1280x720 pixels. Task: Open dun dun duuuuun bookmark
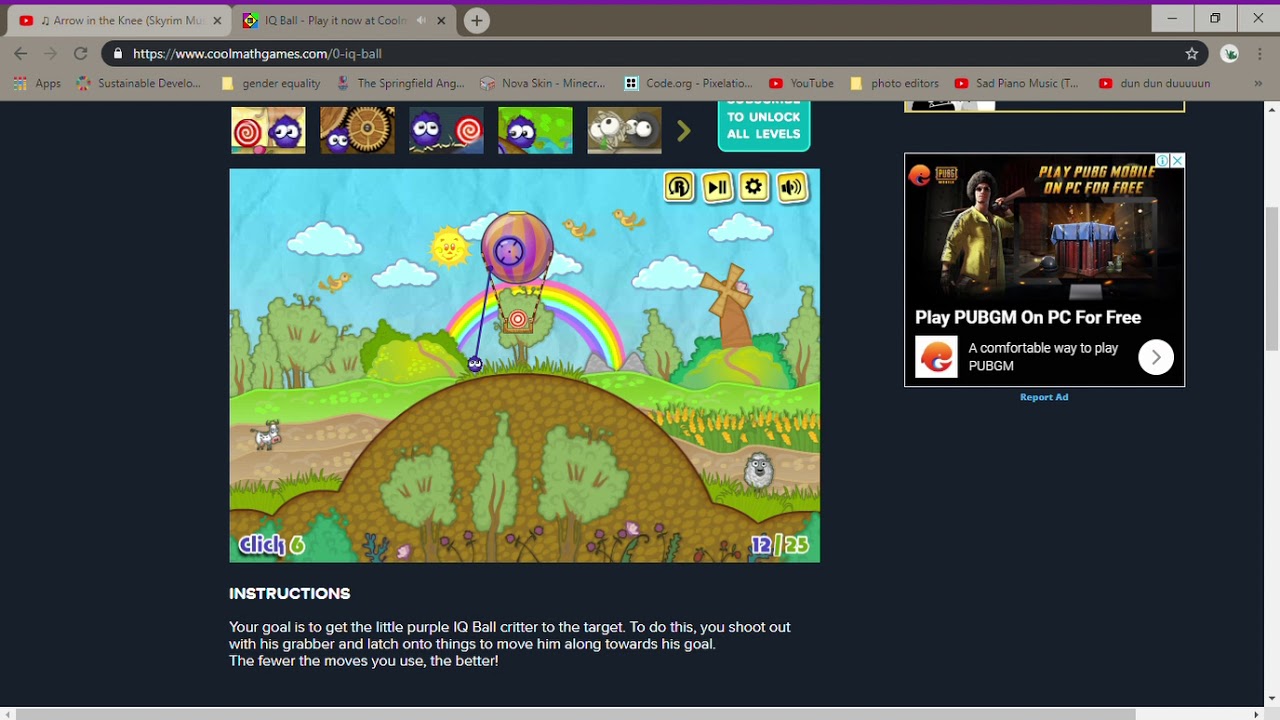coord(1154,84)
